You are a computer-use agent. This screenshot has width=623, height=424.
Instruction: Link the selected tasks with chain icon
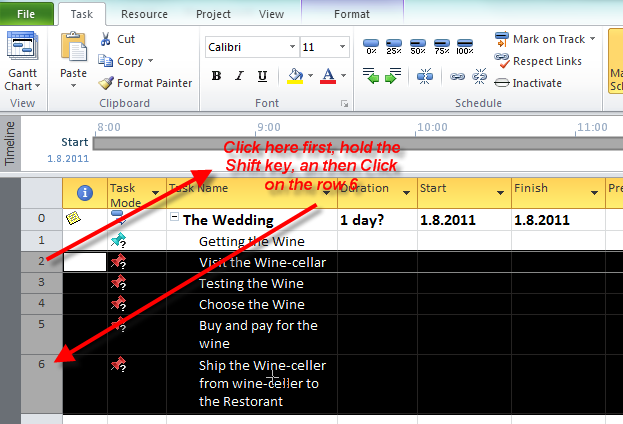[x=456, y=76]
